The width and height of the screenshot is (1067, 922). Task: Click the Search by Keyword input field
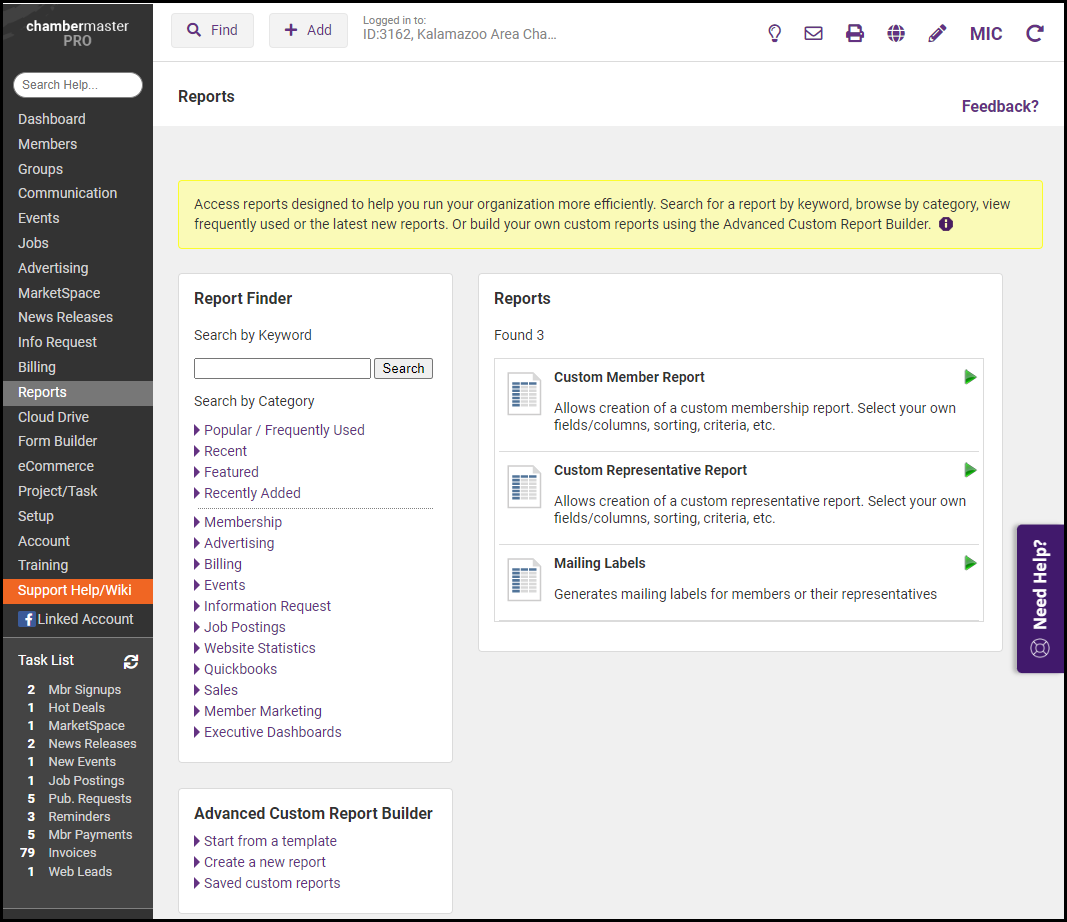pos(282,368)
